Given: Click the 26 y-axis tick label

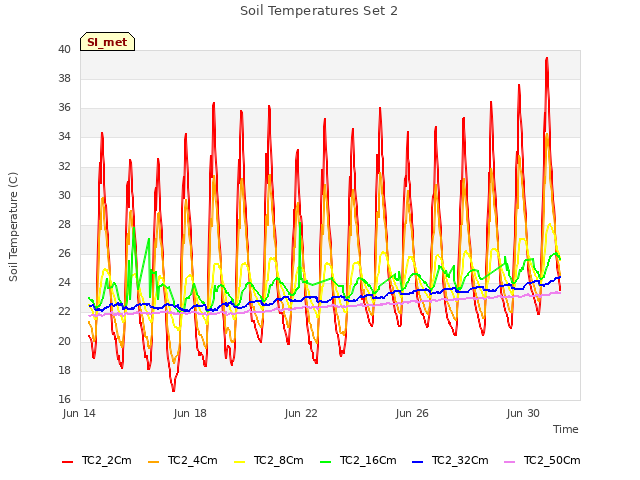Looking at the screenshot, I should click(64, 253).
